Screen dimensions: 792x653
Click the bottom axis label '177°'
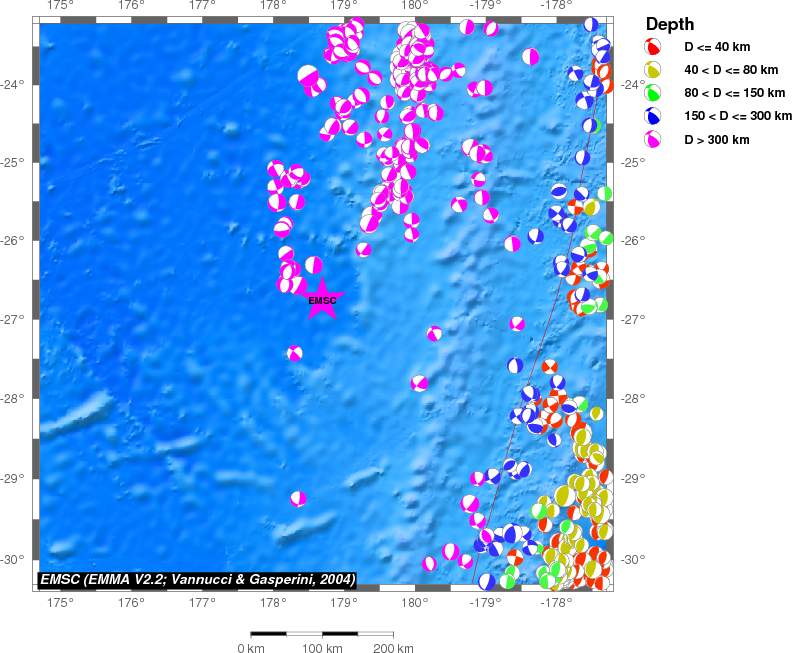[x=202, y=602]
